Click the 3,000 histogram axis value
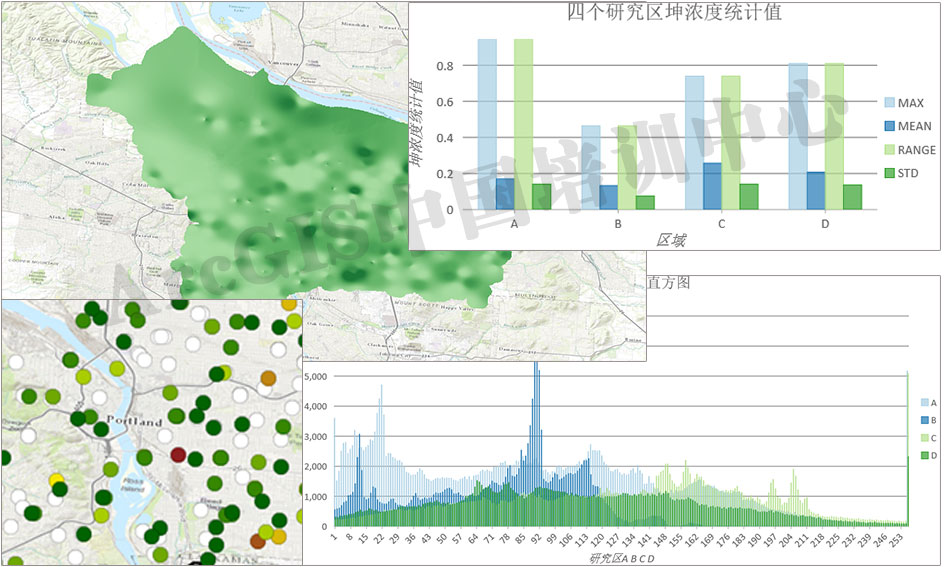 (316, 437)
